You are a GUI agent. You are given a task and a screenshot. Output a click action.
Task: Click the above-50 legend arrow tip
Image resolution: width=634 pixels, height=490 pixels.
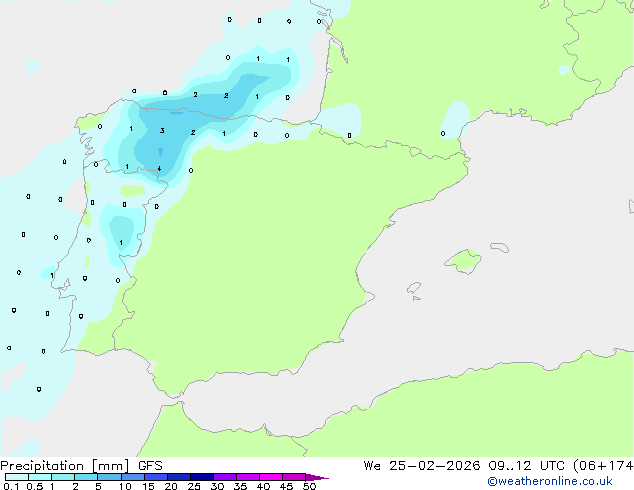[x=317, y=478]
